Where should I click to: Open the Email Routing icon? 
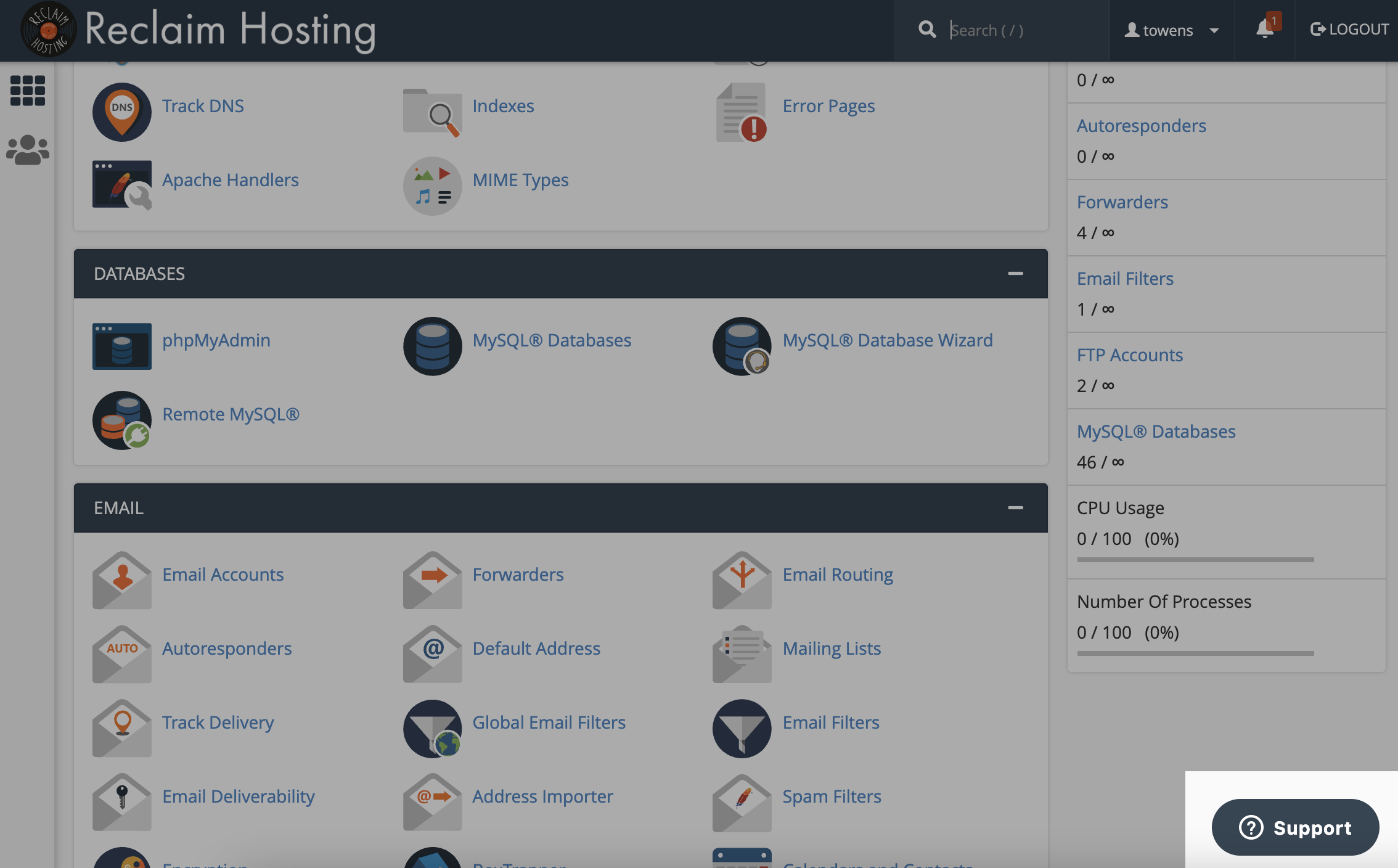pos(742,580)
